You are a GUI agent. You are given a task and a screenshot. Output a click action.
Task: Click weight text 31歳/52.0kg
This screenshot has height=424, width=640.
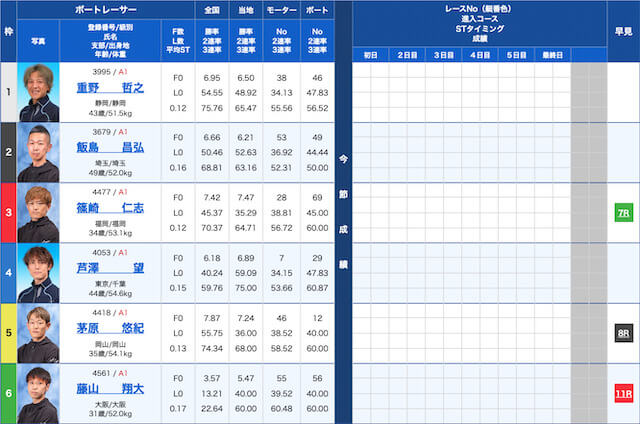point(110,414)
